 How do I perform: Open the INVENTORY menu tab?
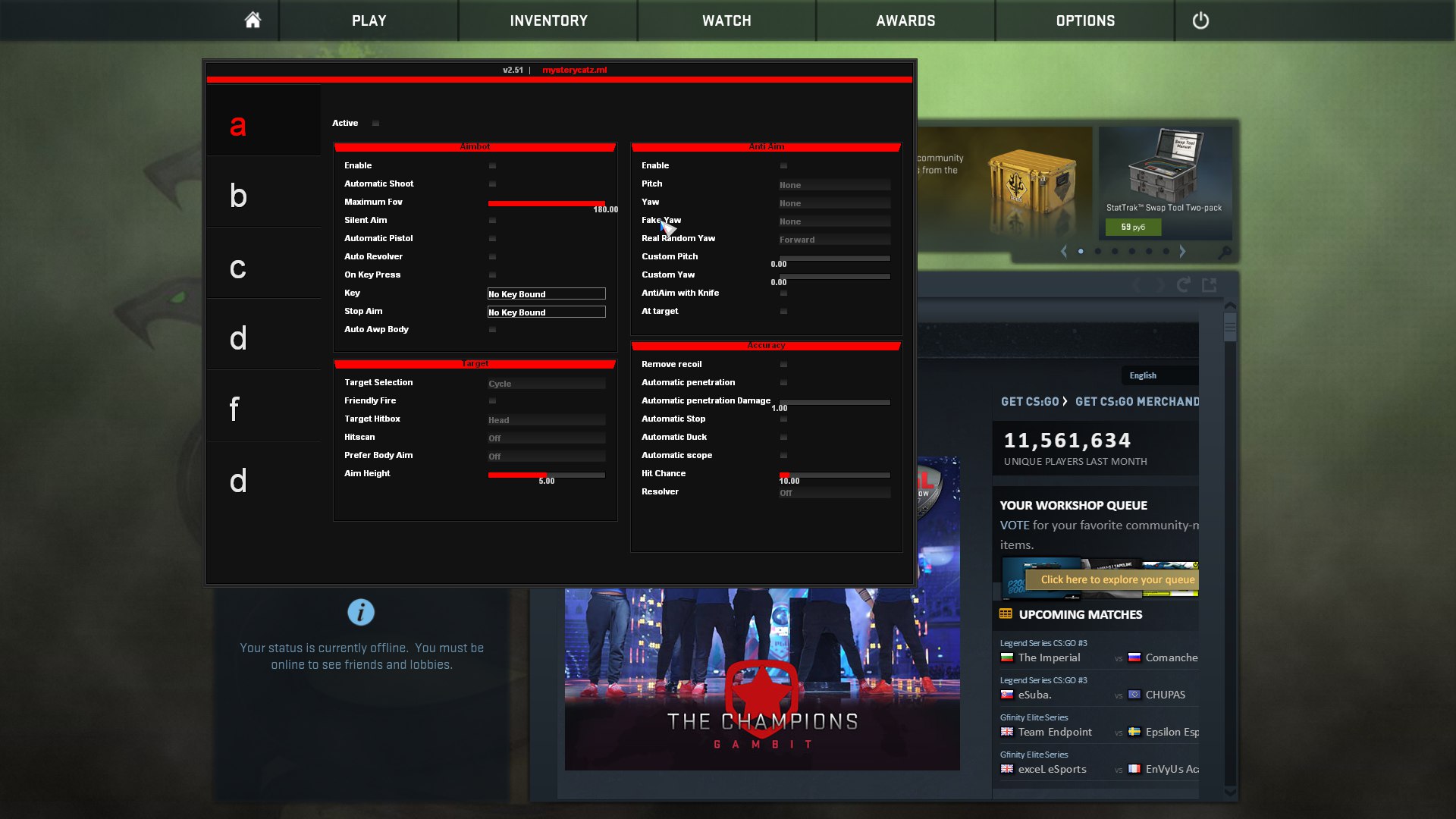pyautogui.click(x=548, y=20)
